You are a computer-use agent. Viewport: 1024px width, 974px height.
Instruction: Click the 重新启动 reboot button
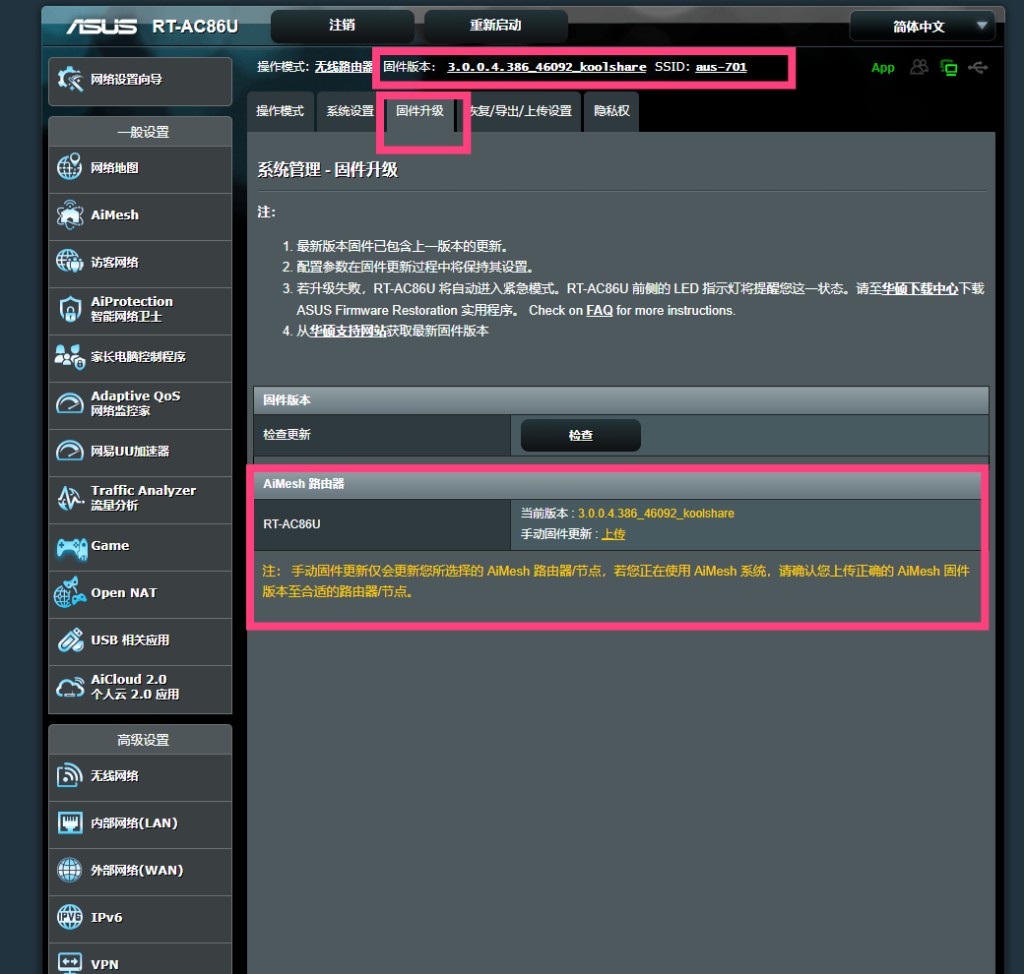pos(495,25)
